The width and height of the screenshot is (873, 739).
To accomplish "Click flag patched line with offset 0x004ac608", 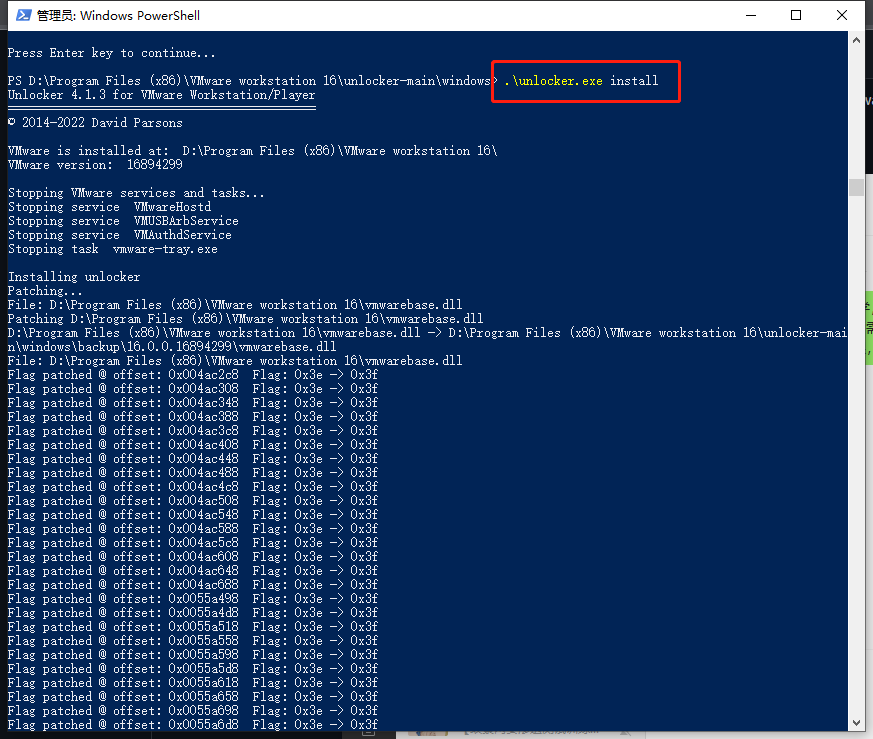I will 193,556.
